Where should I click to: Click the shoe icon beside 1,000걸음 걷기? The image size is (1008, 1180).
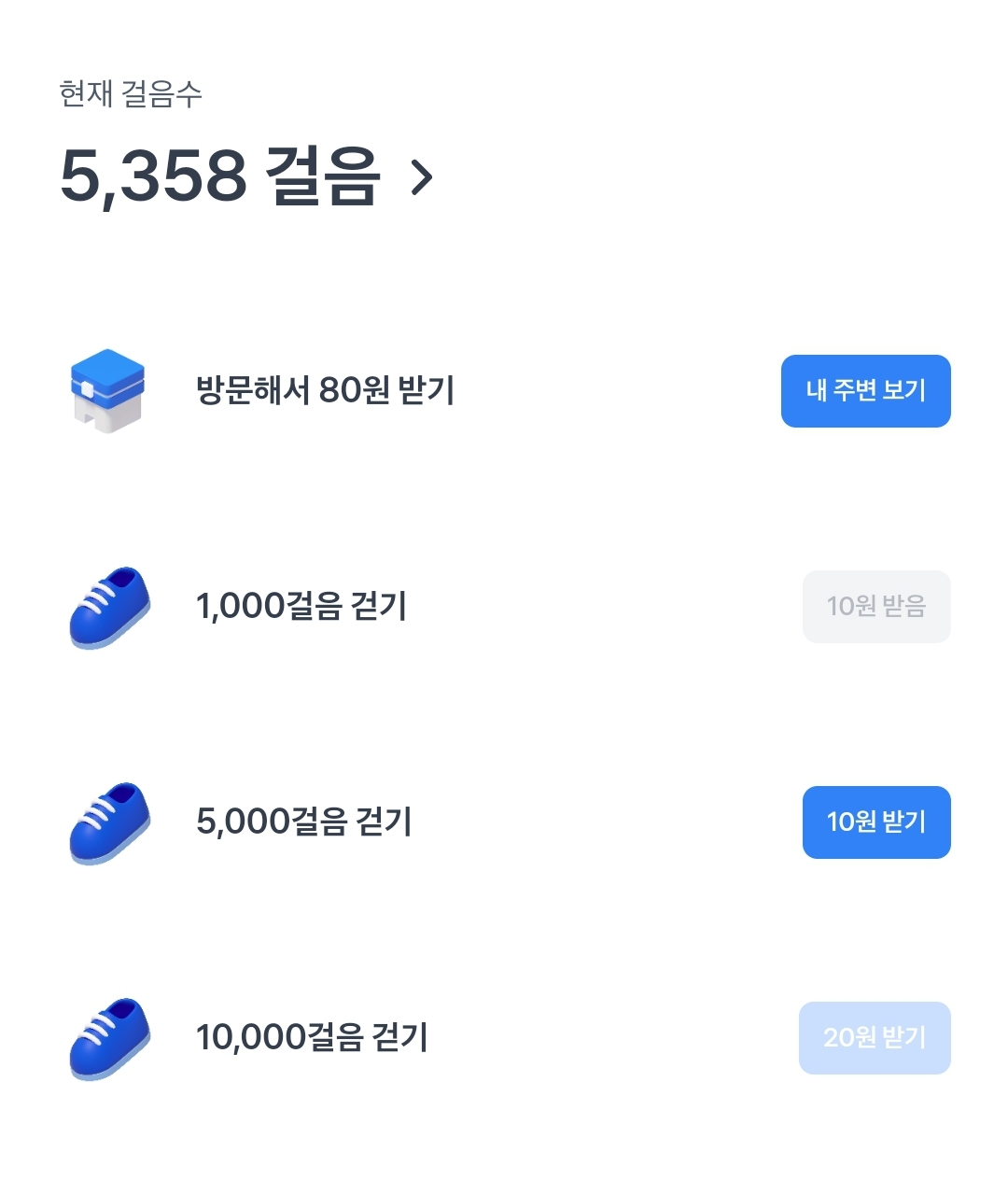pyautogui.click(x=109, y=607)
